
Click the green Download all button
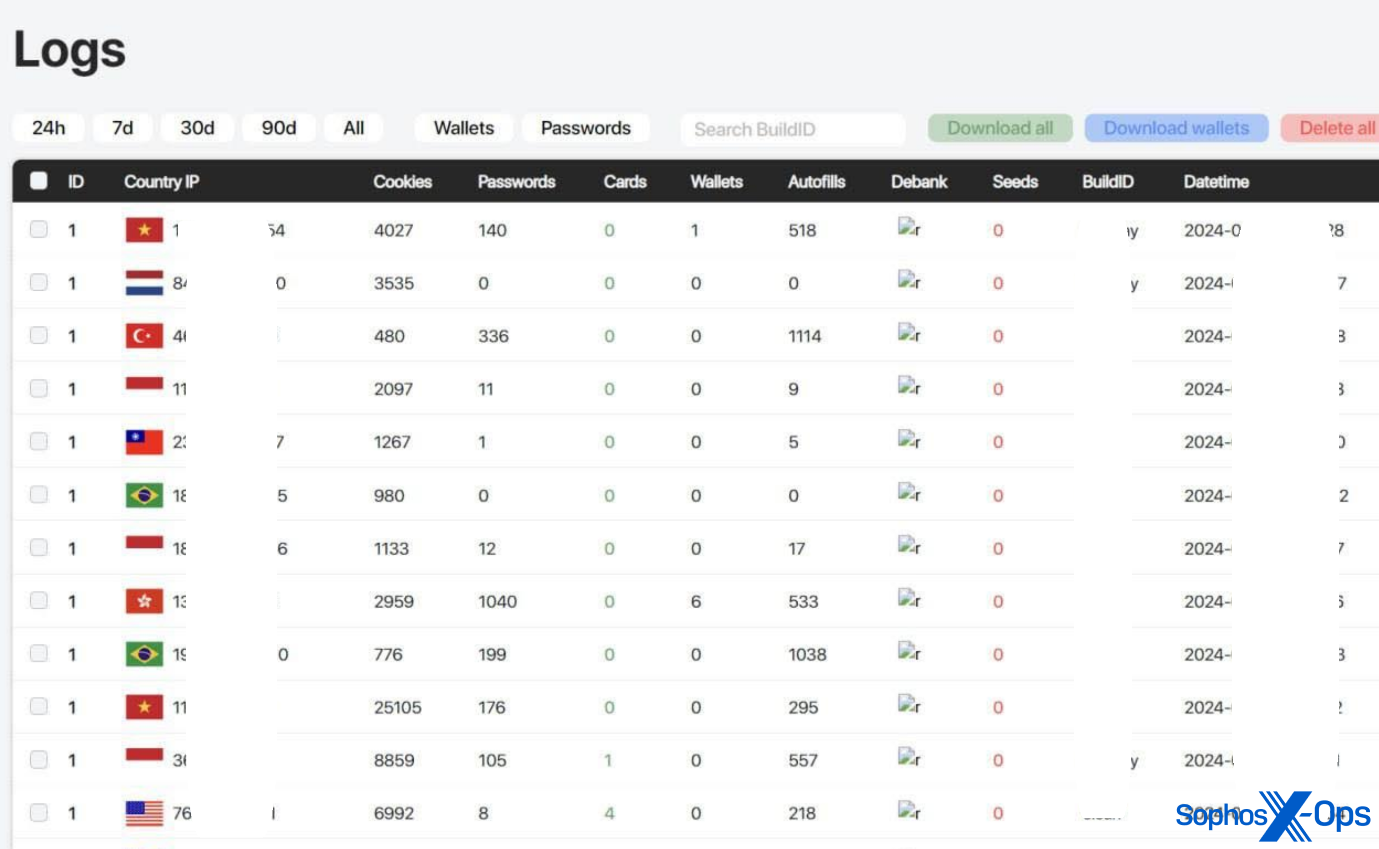(x=1000, y=128)
